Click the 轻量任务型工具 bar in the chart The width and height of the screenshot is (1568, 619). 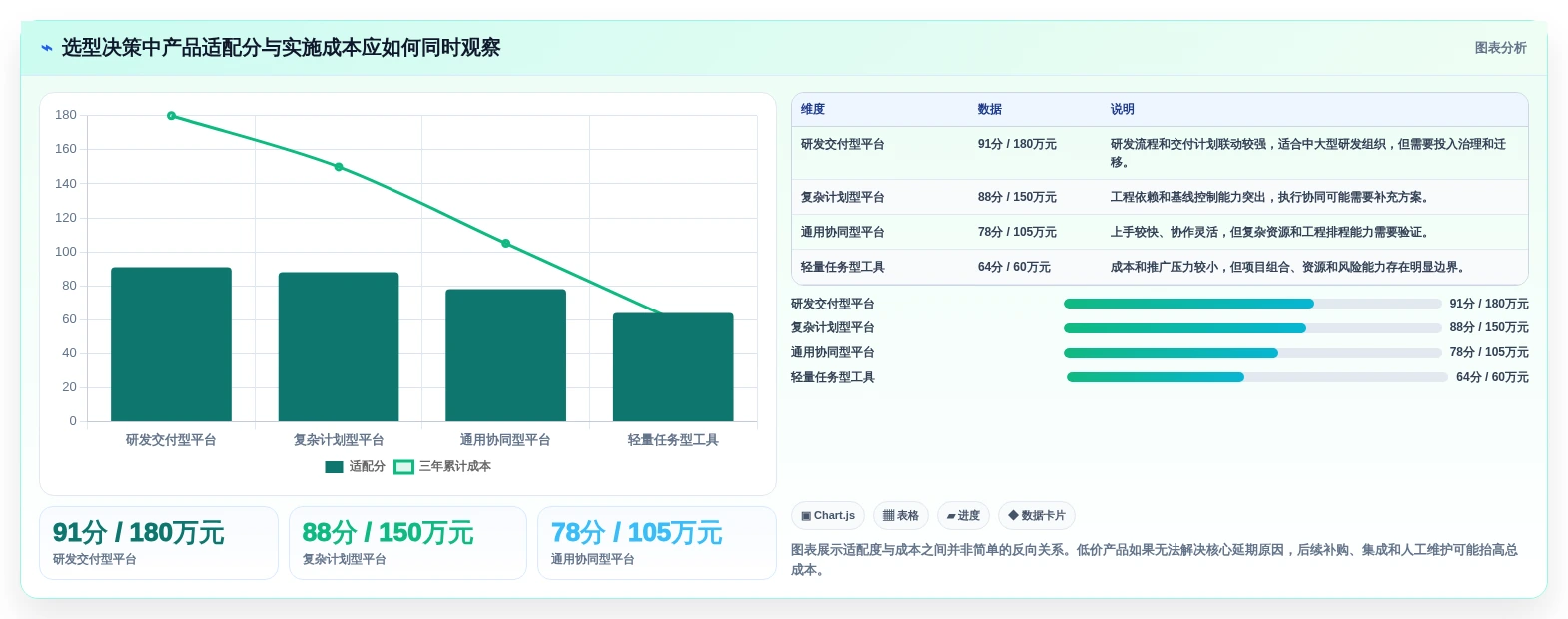pos(673,366)
